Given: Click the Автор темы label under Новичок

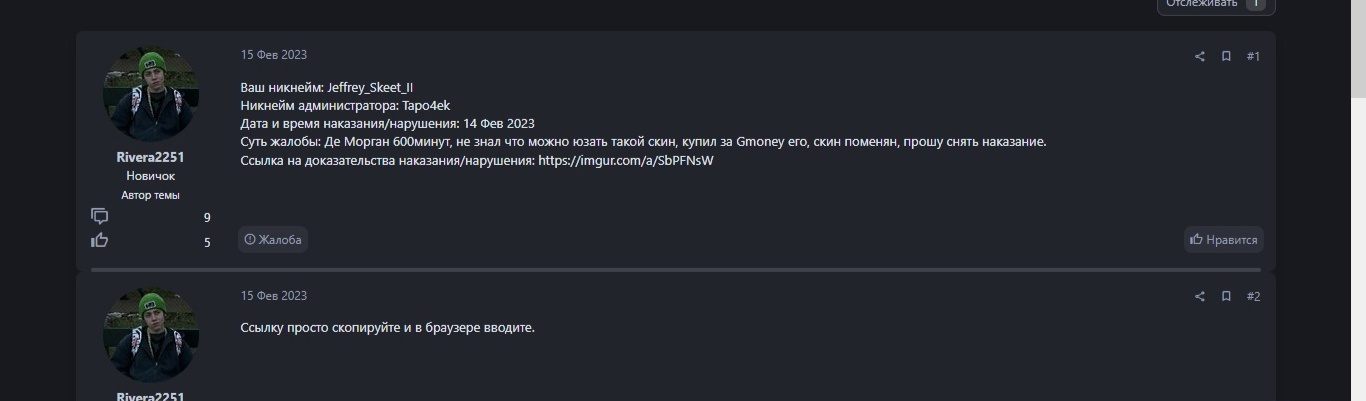Looking at the screenshot, I should [x=151, y=195].
